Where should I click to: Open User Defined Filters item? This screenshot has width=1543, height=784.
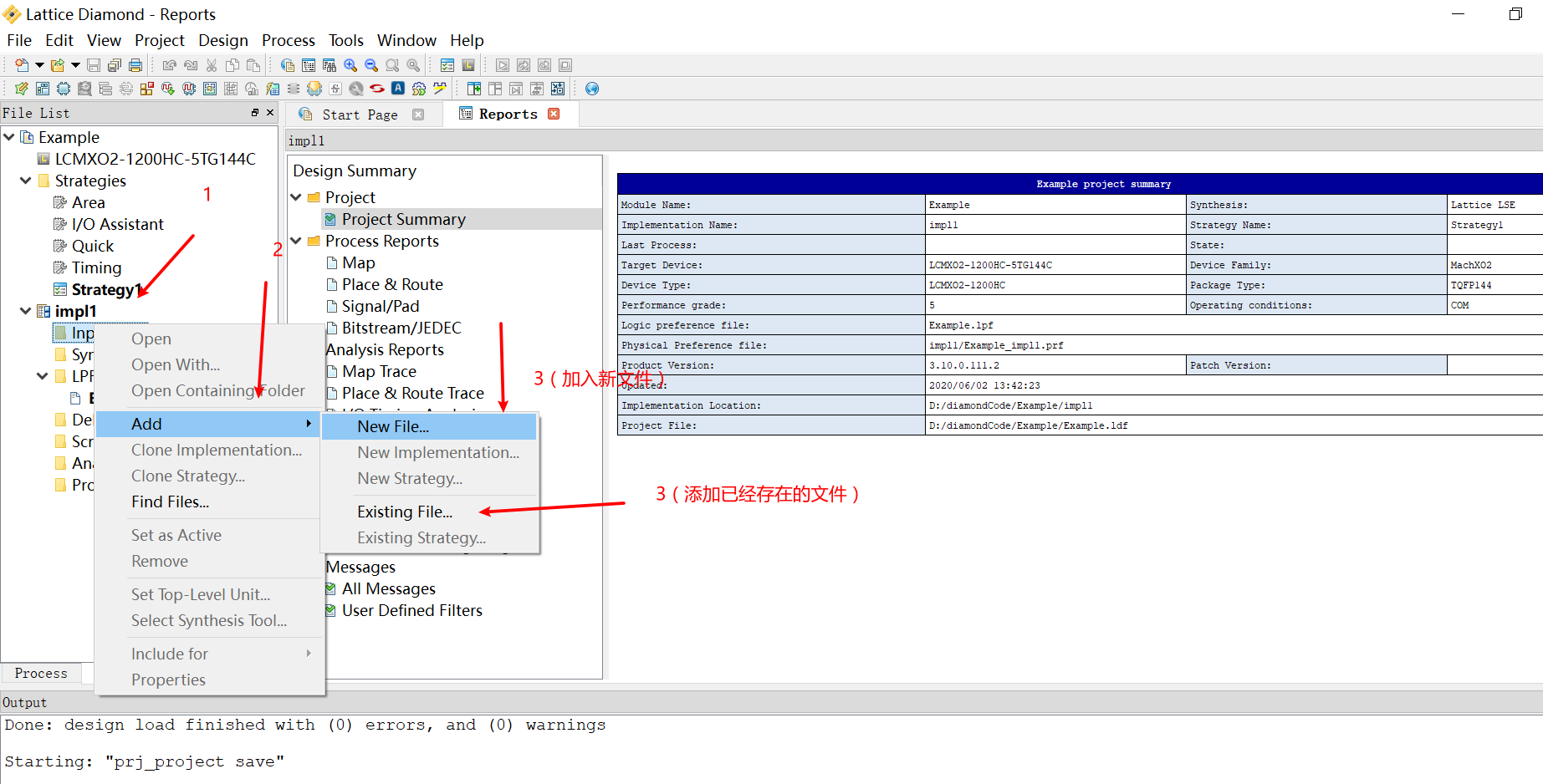click(x=411, y=610)
